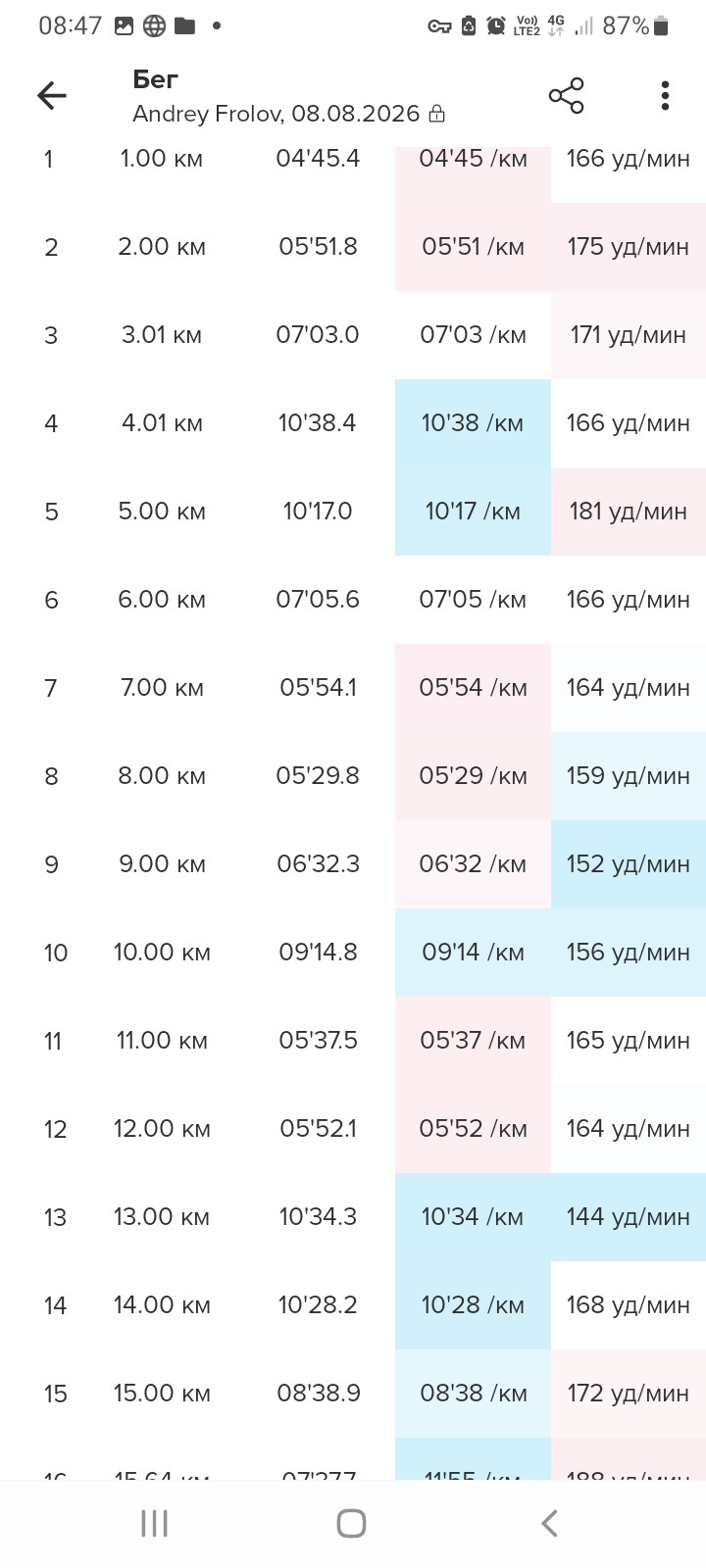Open the share icon
Viewport: 706px width, 1568px height.
click(x=567, y=95)
